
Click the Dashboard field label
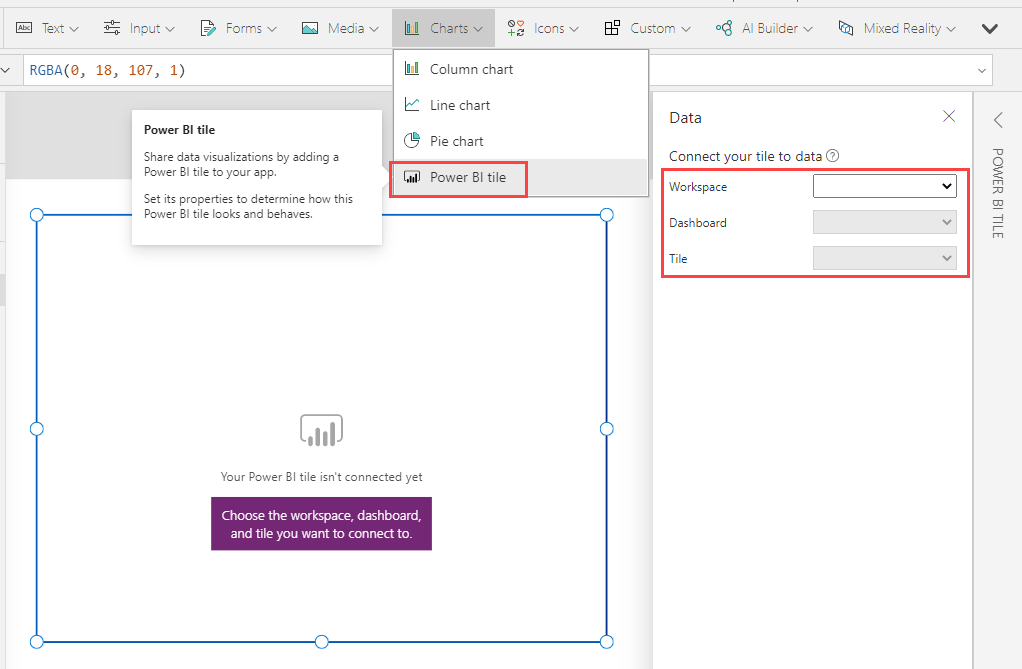point(697,222)
